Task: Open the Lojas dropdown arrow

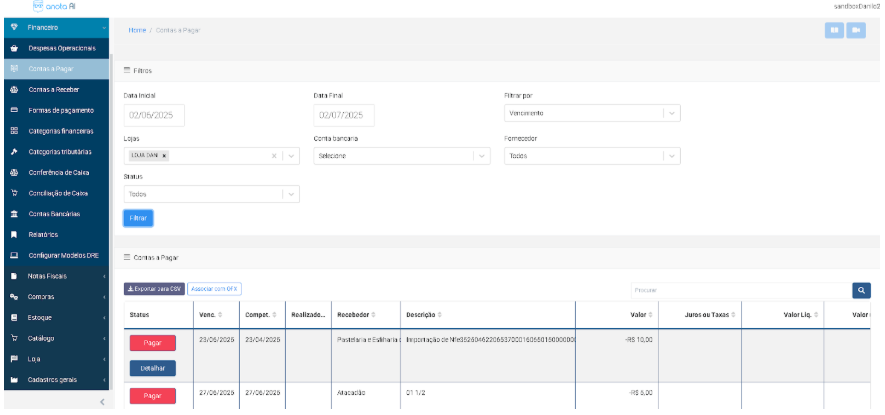Action: [291, 156]
